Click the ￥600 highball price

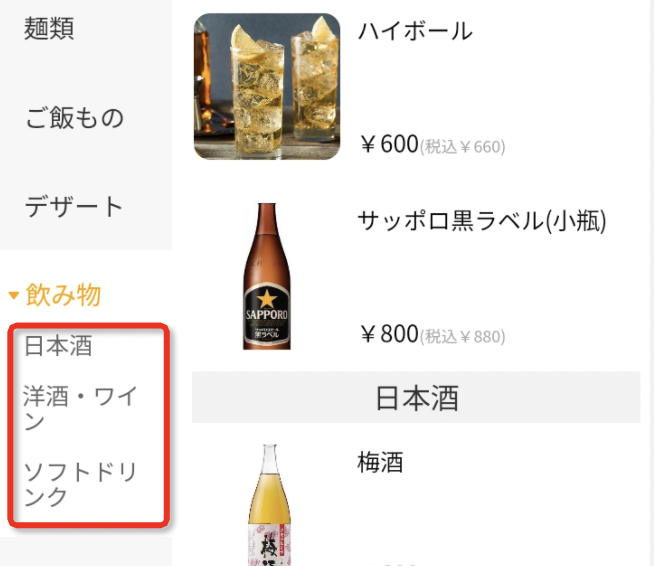point(390,144)
